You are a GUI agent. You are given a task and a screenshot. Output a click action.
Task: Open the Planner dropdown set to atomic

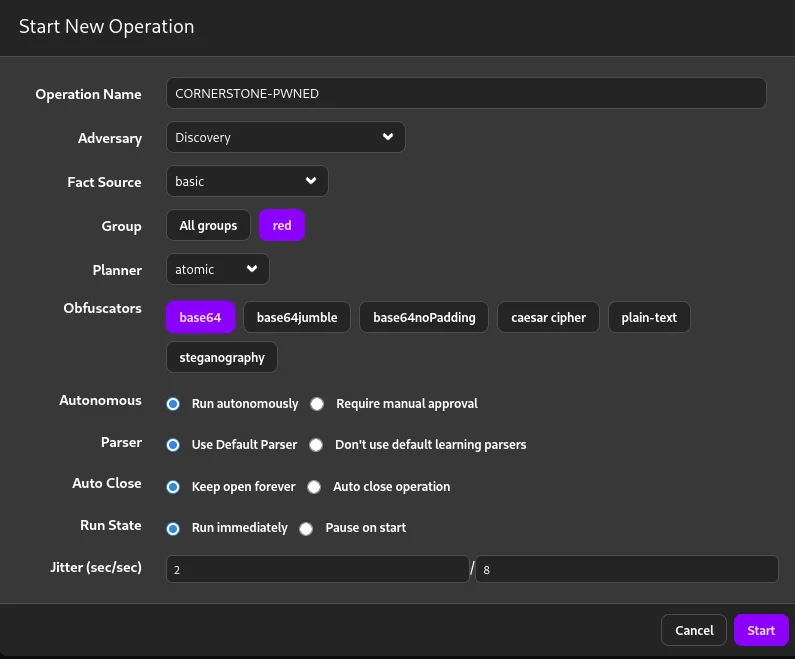pyautogui.click(x=217, y=269)
